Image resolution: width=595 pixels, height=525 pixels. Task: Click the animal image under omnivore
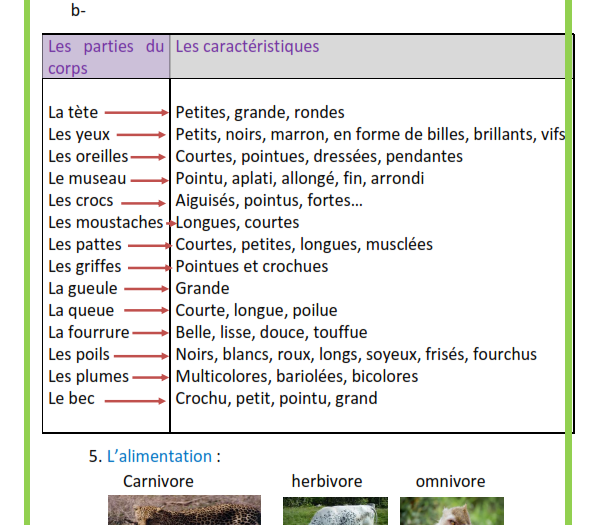452,511
